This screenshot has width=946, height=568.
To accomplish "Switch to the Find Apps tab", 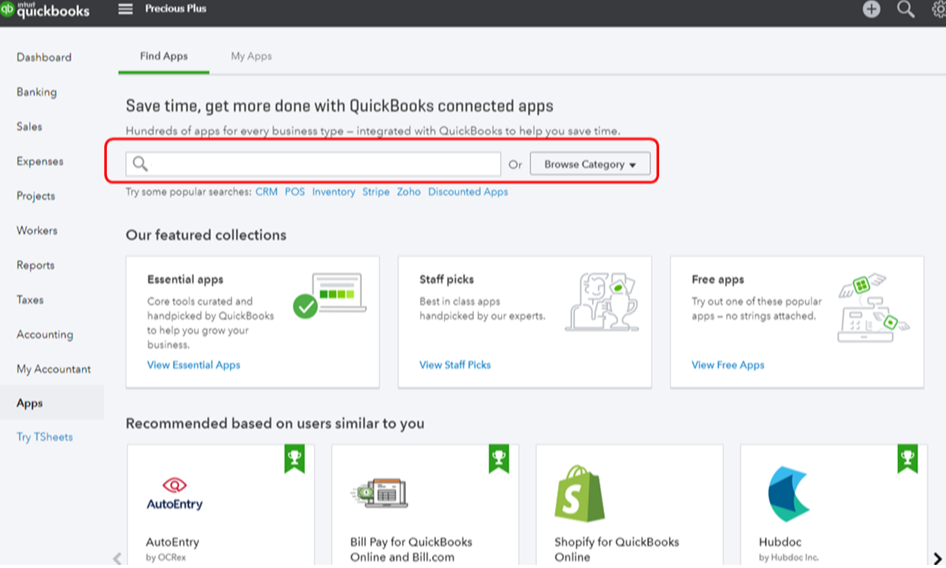I will point(163,56).
